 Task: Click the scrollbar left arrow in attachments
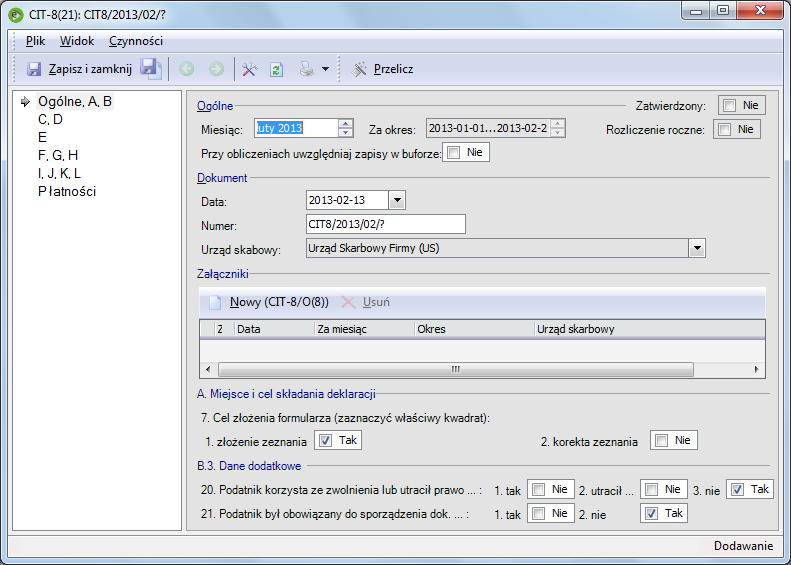pyautogui.click(x=208, y=369)
